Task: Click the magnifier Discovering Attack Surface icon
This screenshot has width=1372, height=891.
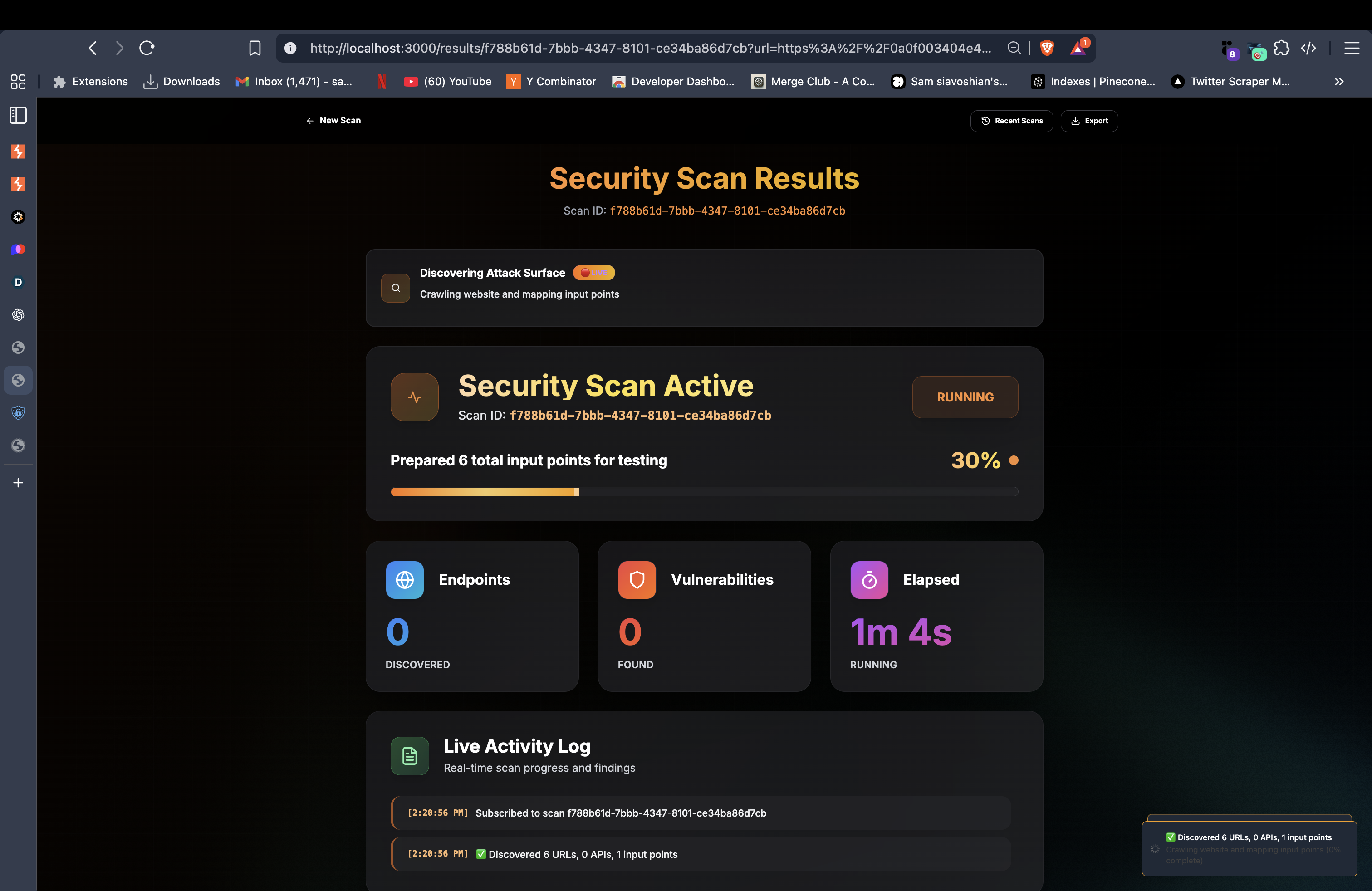Action: tap(396, 288)
